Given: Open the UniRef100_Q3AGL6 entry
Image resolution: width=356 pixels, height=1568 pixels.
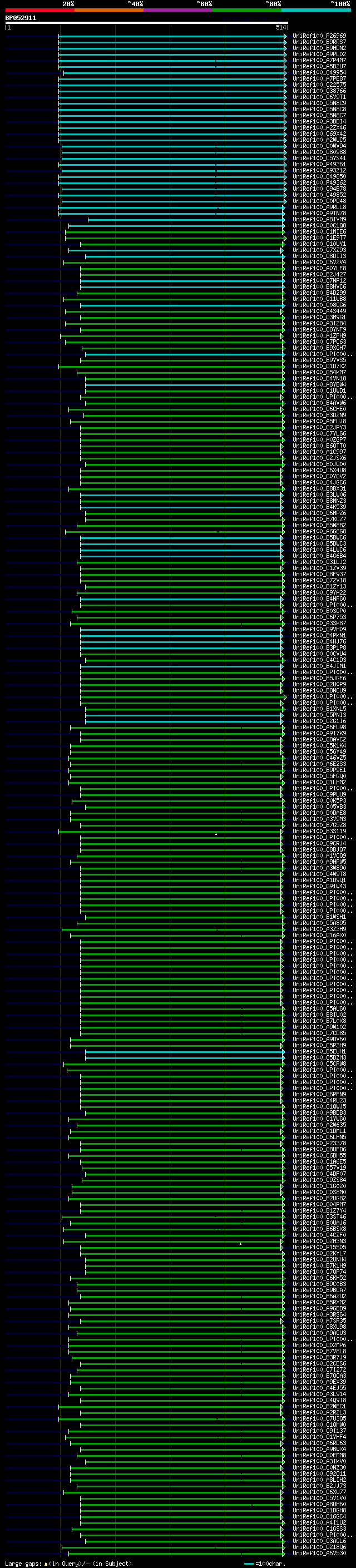Looking at the screenshot, I should [x=319, y=1541].
